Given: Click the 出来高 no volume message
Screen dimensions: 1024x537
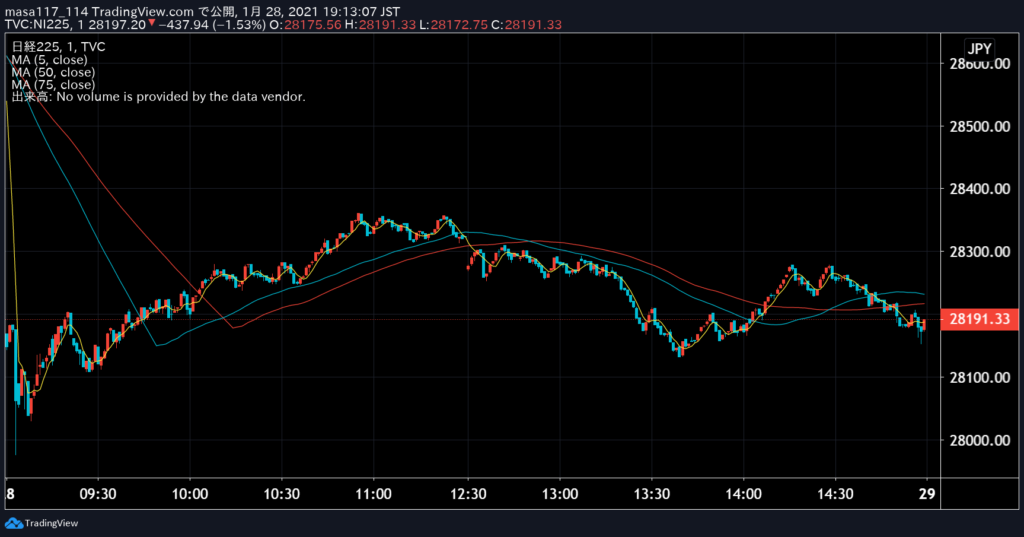Looking at the screenshot, I should pos(158,97).
